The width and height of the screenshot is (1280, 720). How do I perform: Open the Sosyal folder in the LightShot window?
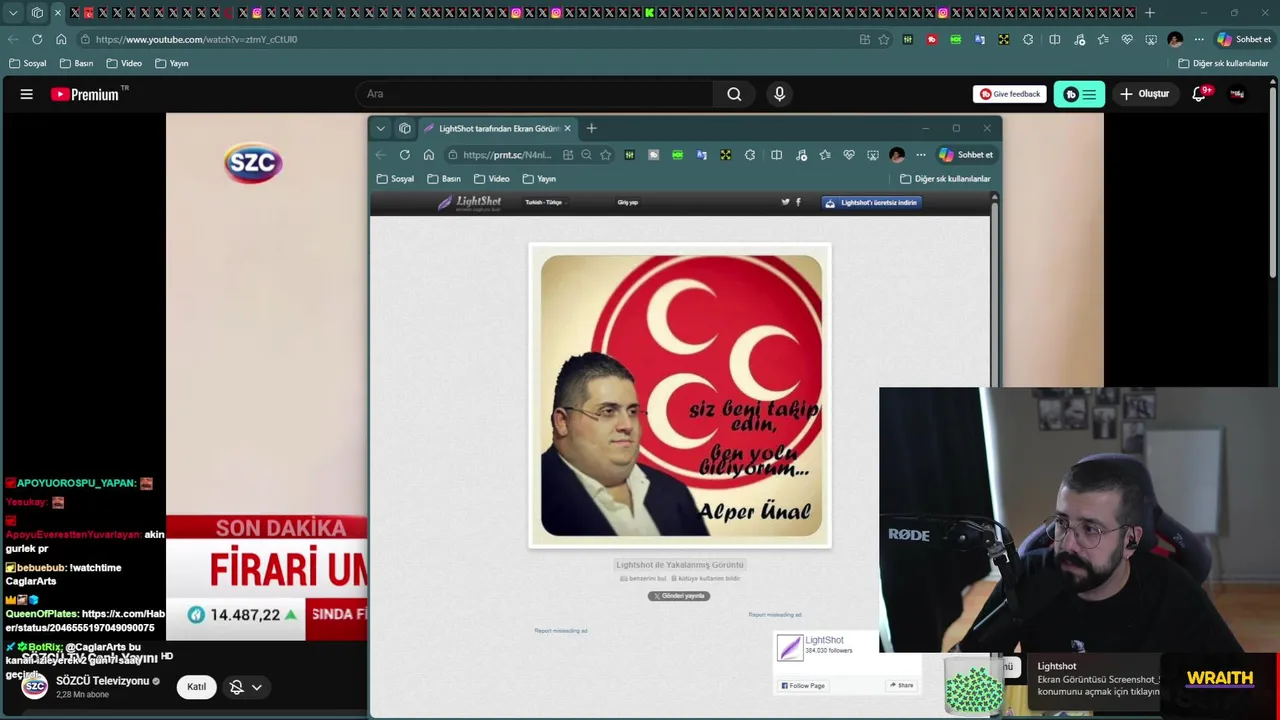[396, 179]
